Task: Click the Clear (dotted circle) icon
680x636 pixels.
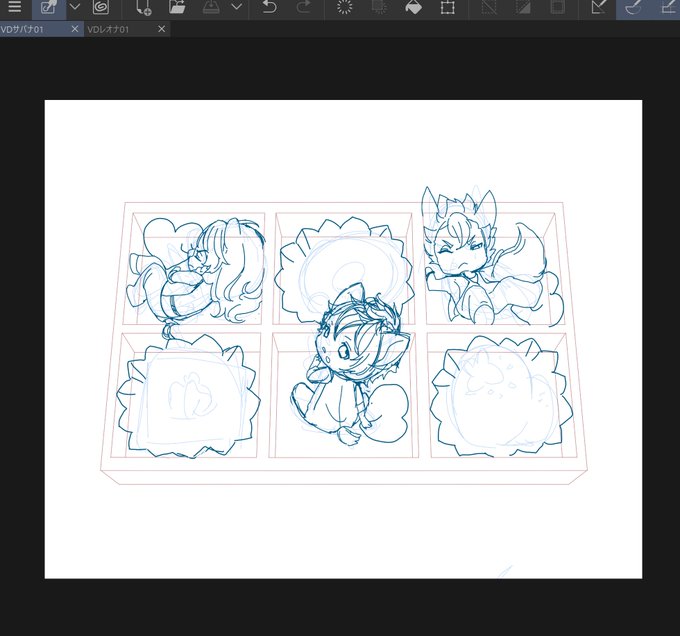Action: tap(345, 7)
